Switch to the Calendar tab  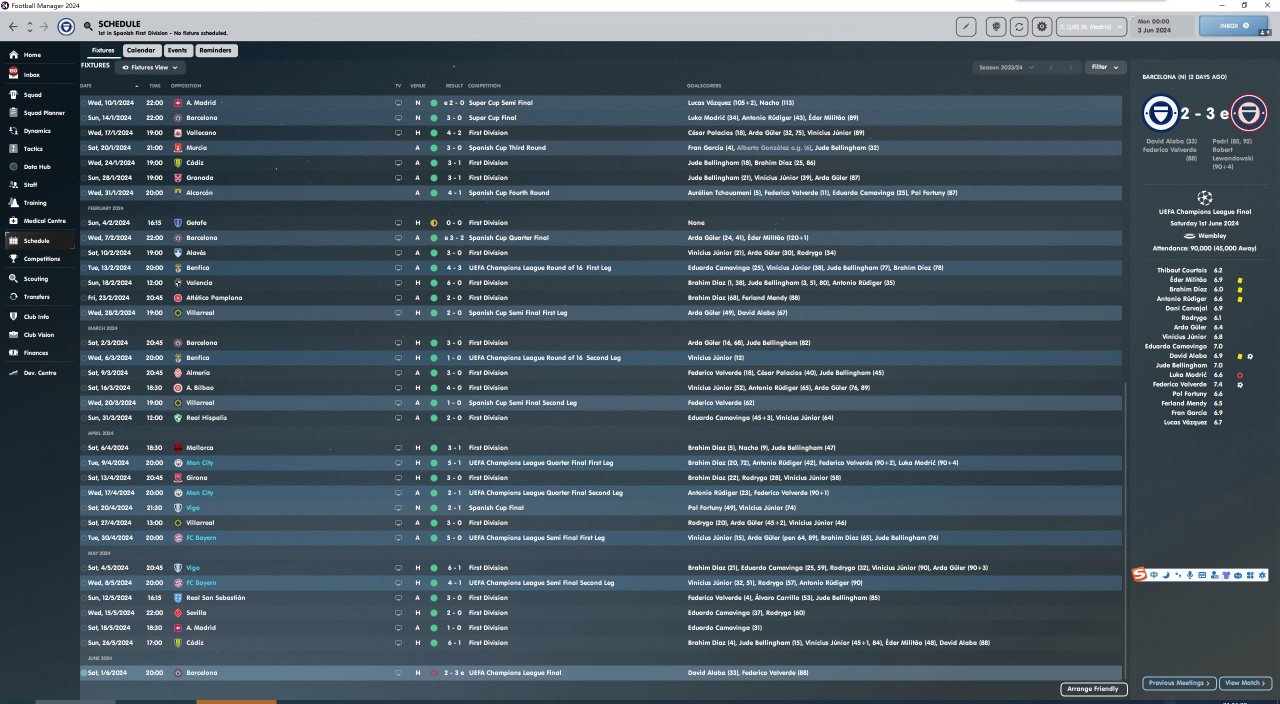141,50
